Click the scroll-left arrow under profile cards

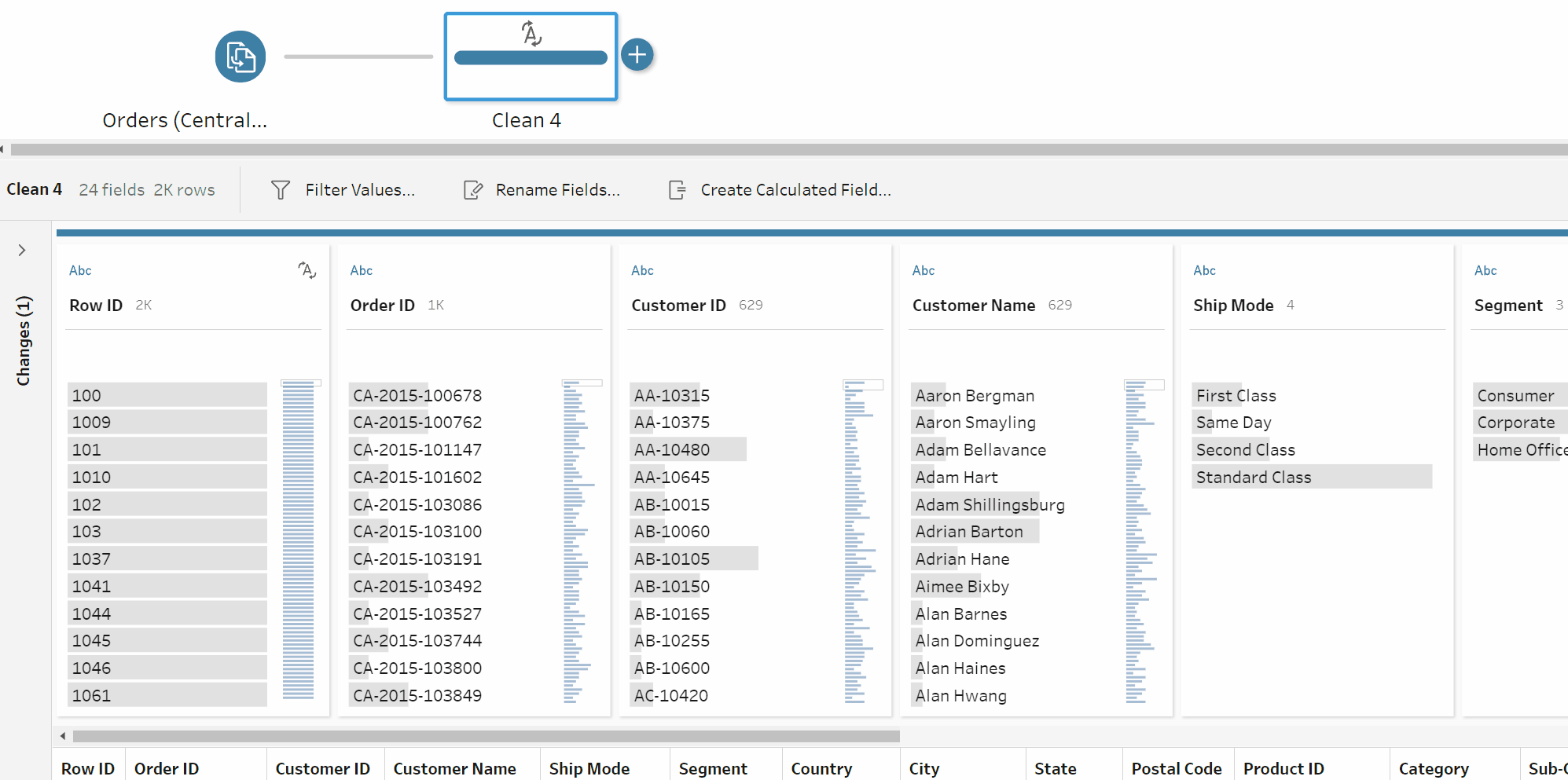(63, 736)
